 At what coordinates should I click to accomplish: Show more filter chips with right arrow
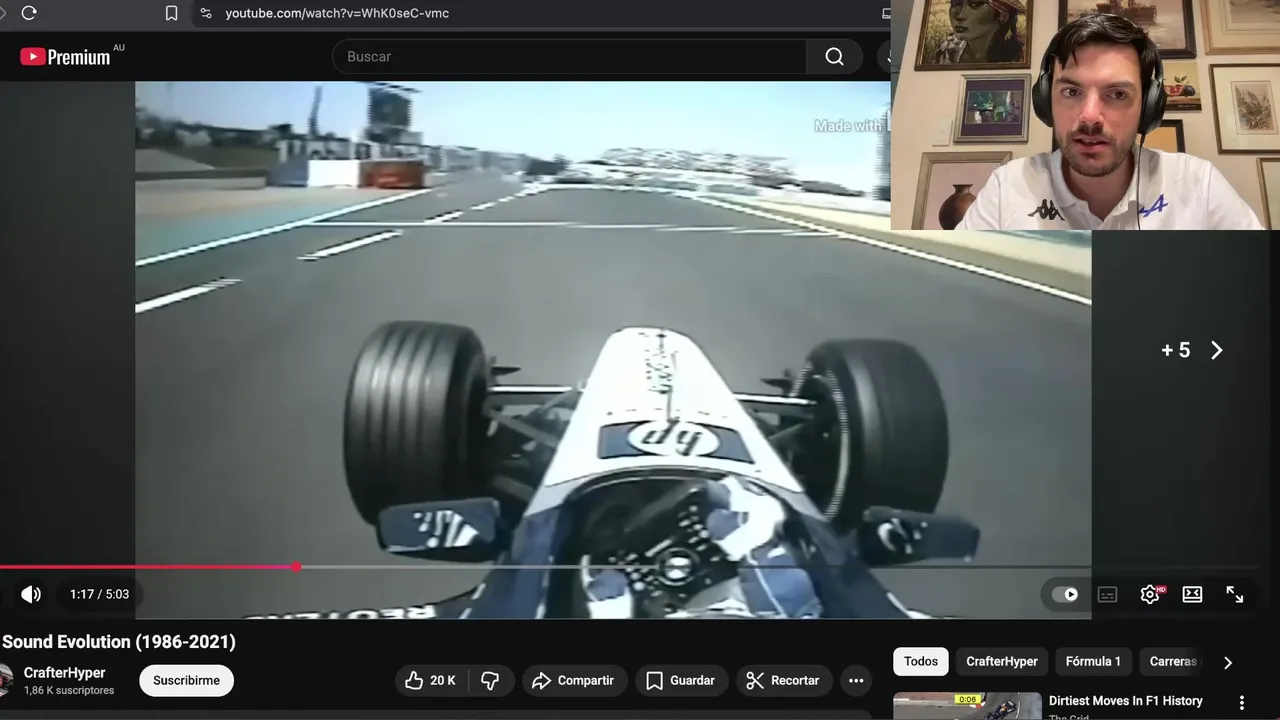1228,662
